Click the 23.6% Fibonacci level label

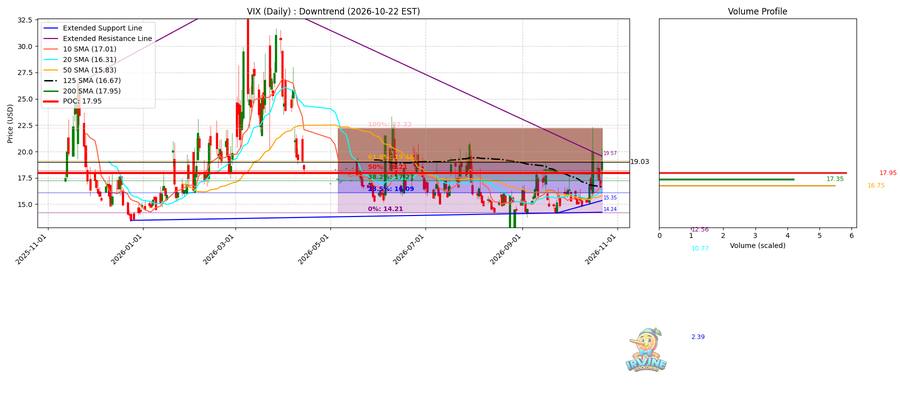[390, 188]
